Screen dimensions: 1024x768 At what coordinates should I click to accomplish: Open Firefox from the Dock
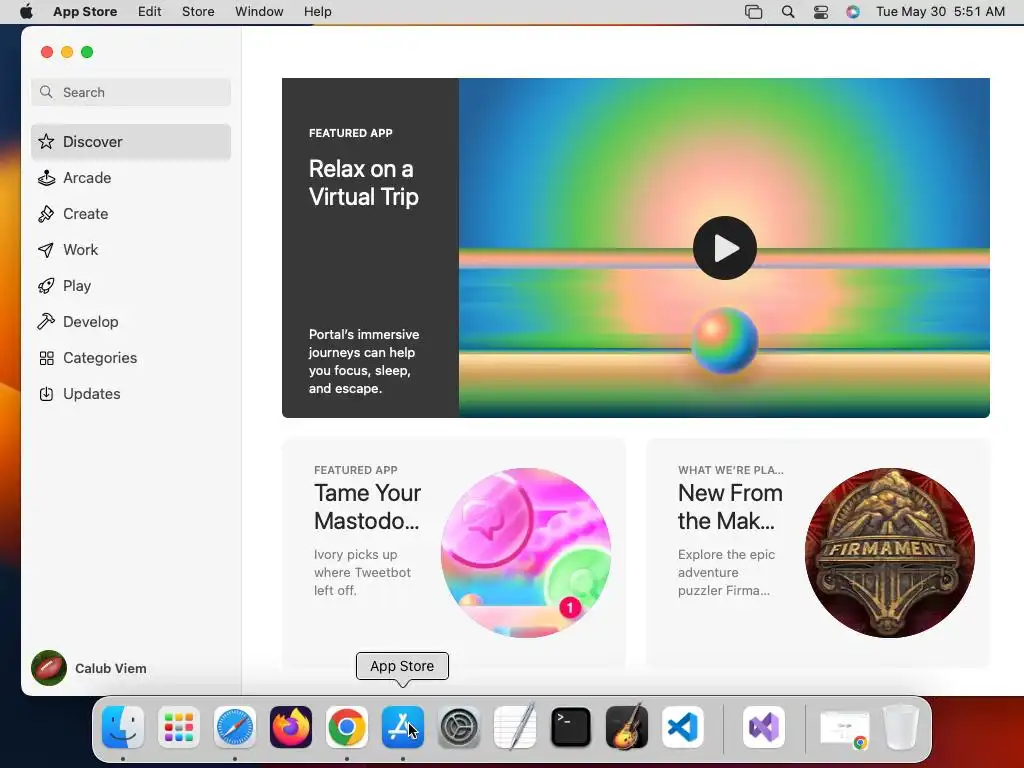(x=291, y=727)
